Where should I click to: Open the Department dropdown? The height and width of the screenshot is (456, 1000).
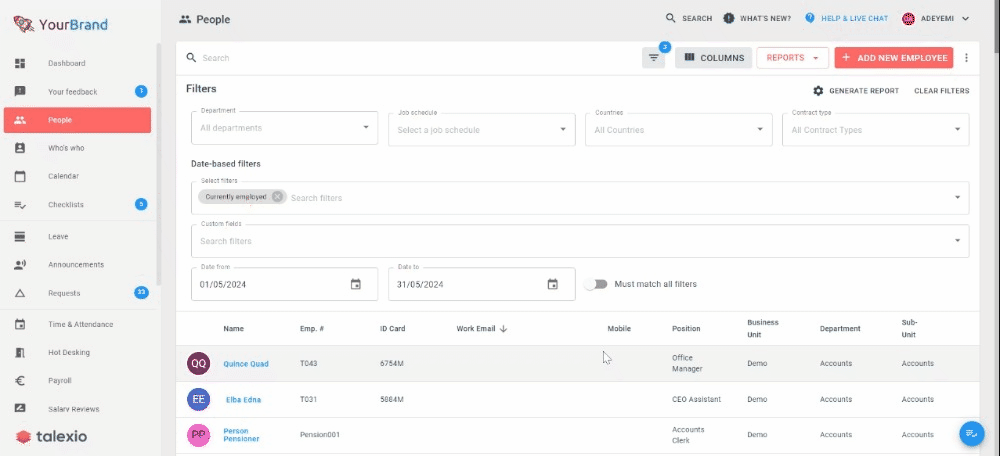(x=284, y=128)
